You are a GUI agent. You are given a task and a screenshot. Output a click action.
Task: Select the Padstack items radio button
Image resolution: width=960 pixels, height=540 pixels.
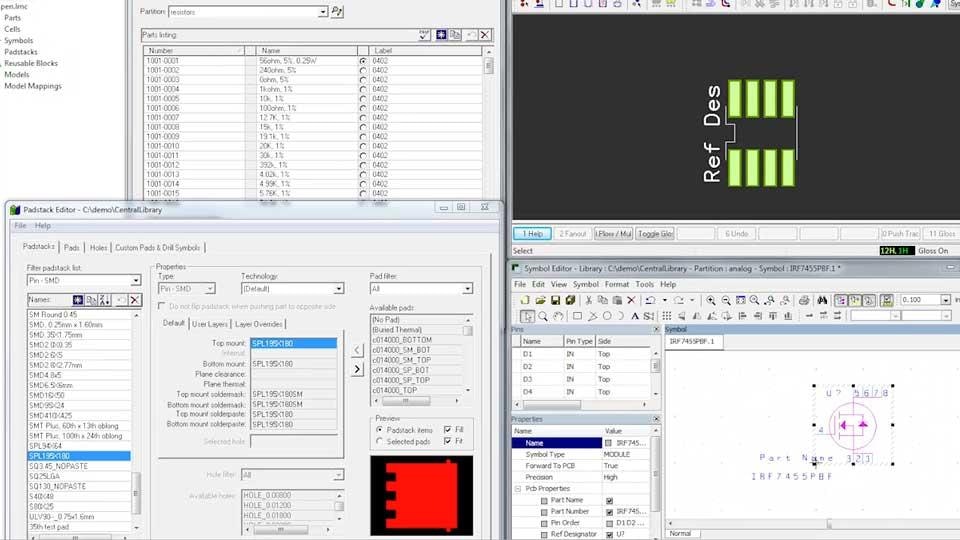[380, 430]
